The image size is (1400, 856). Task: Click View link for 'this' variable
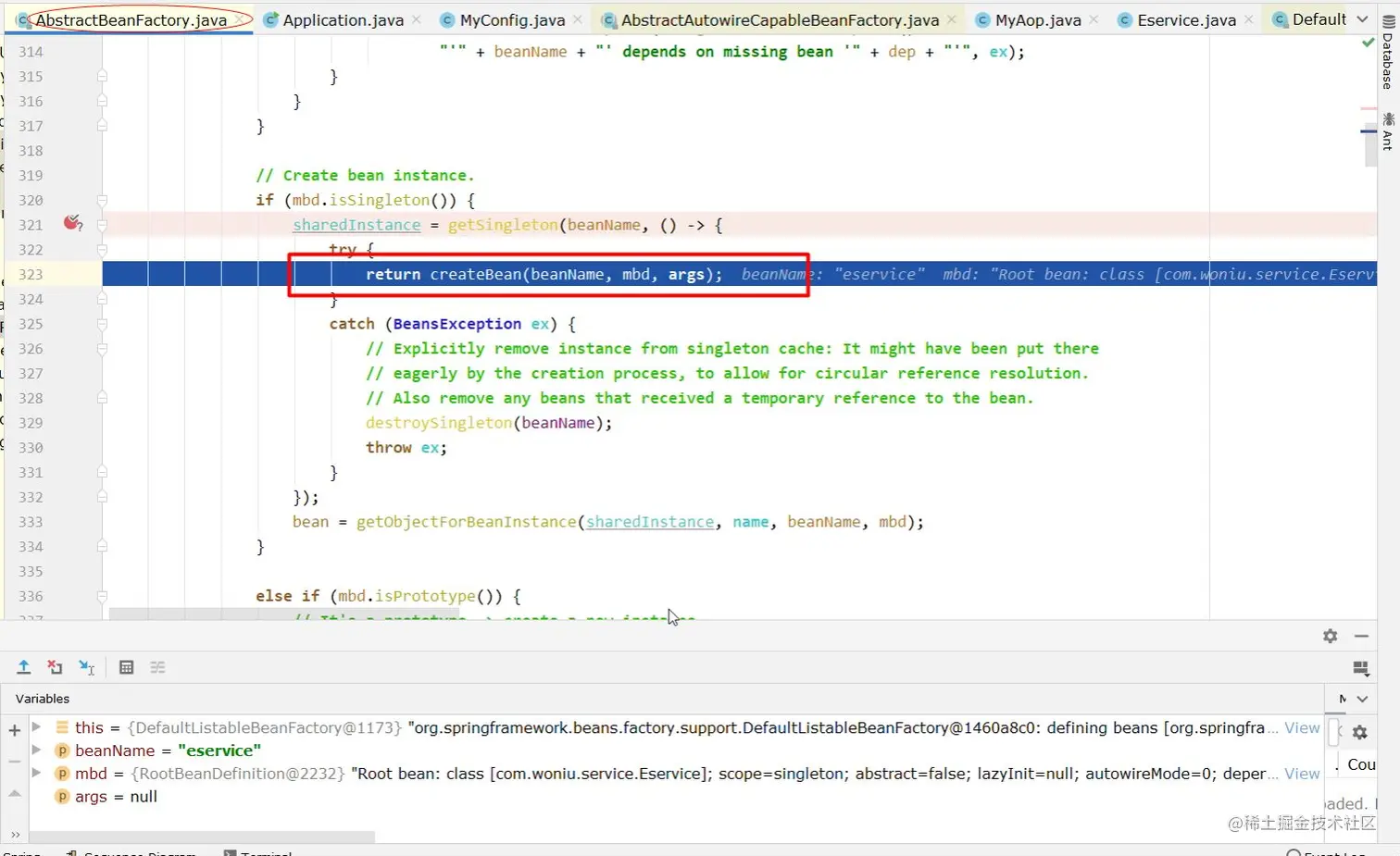click(1302, 727)
